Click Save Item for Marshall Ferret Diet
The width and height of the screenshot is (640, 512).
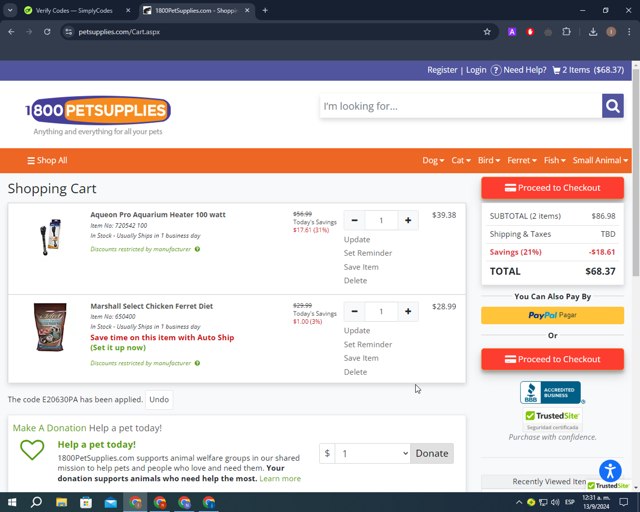pos(361,358)
